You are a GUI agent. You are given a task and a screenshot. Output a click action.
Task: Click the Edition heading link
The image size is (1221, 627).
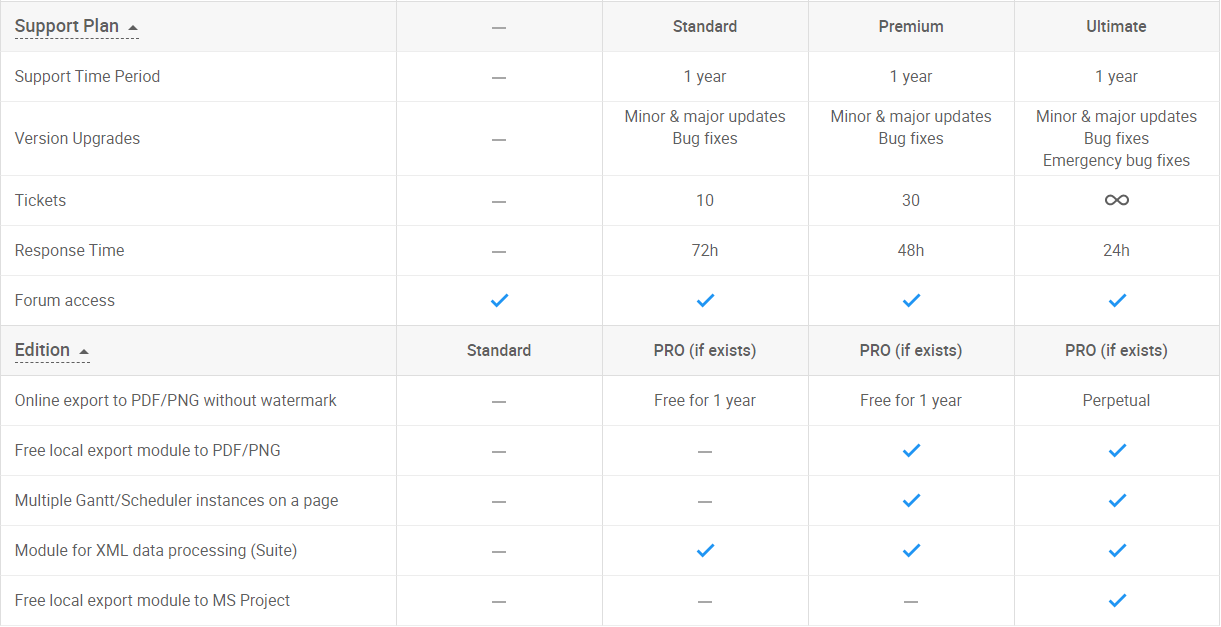coord(43,350)
